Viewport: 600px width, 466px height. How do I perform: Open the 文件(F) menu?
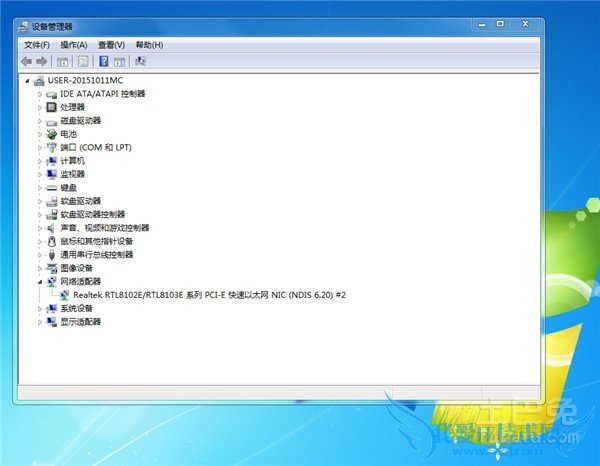tap(37, 45)
